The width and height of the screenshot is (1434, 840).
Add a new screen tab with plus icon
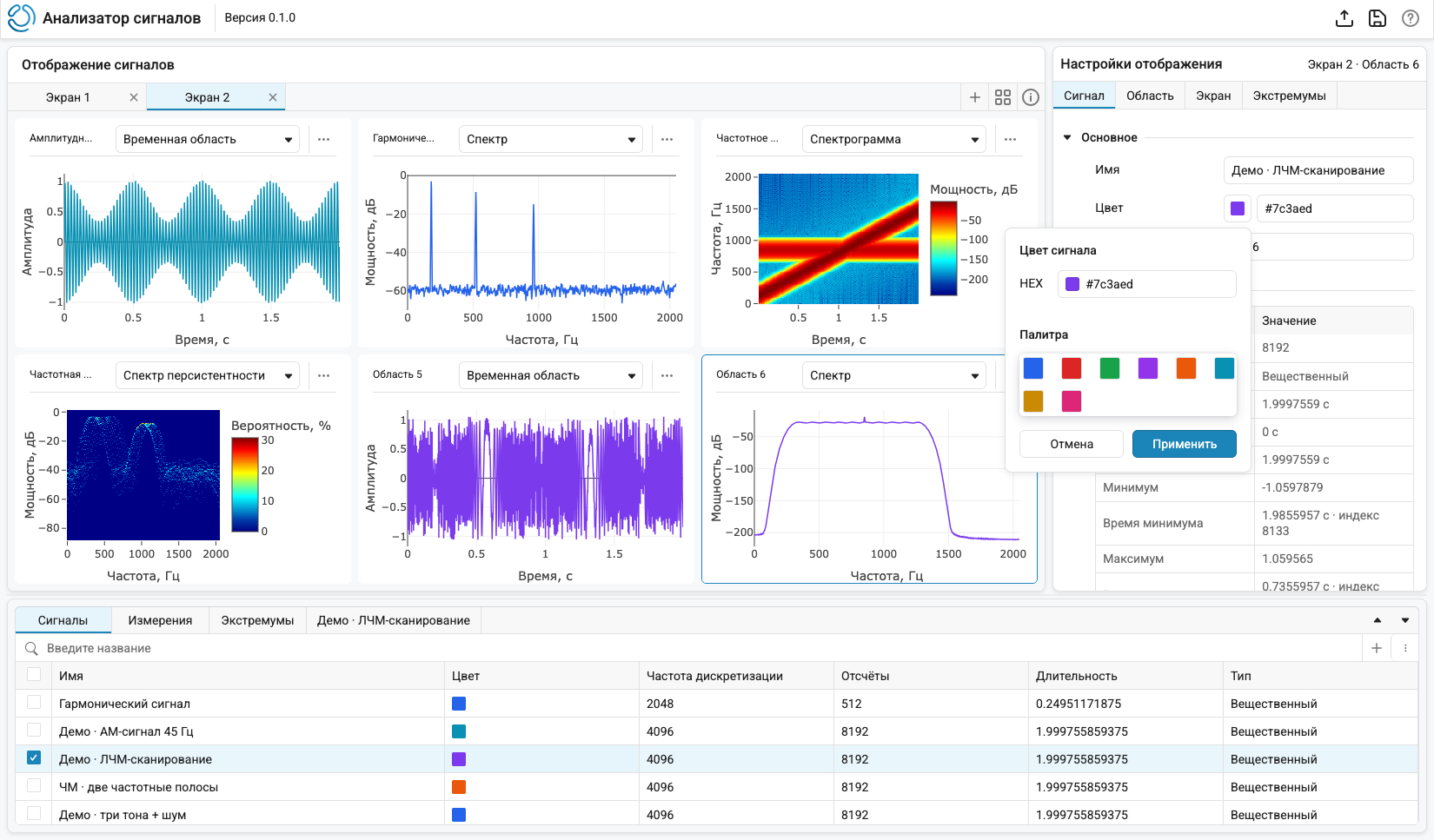[x=975, y=97]
